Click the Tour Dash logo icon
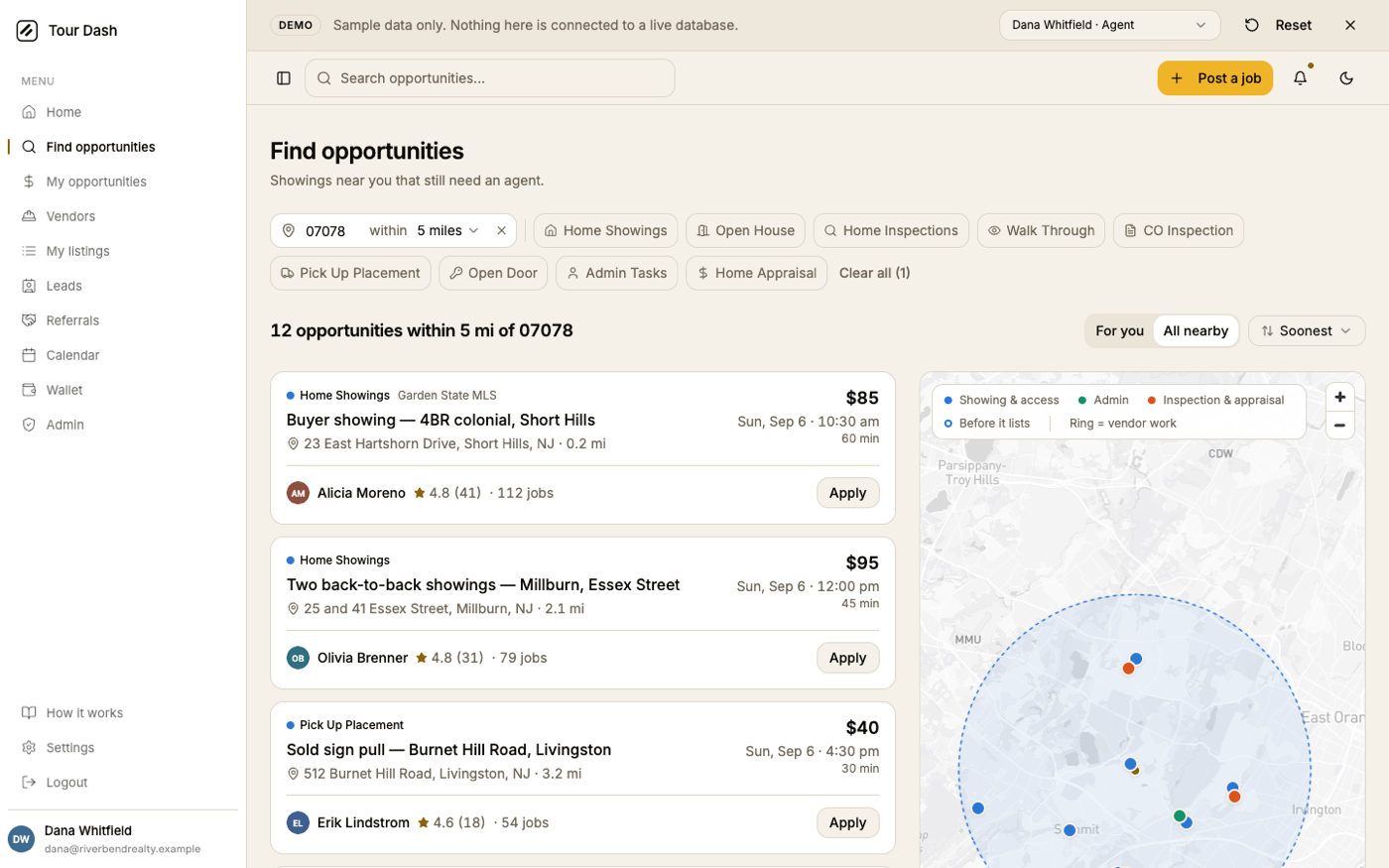This screenshot has height=868, width=1389. [27, 31]
